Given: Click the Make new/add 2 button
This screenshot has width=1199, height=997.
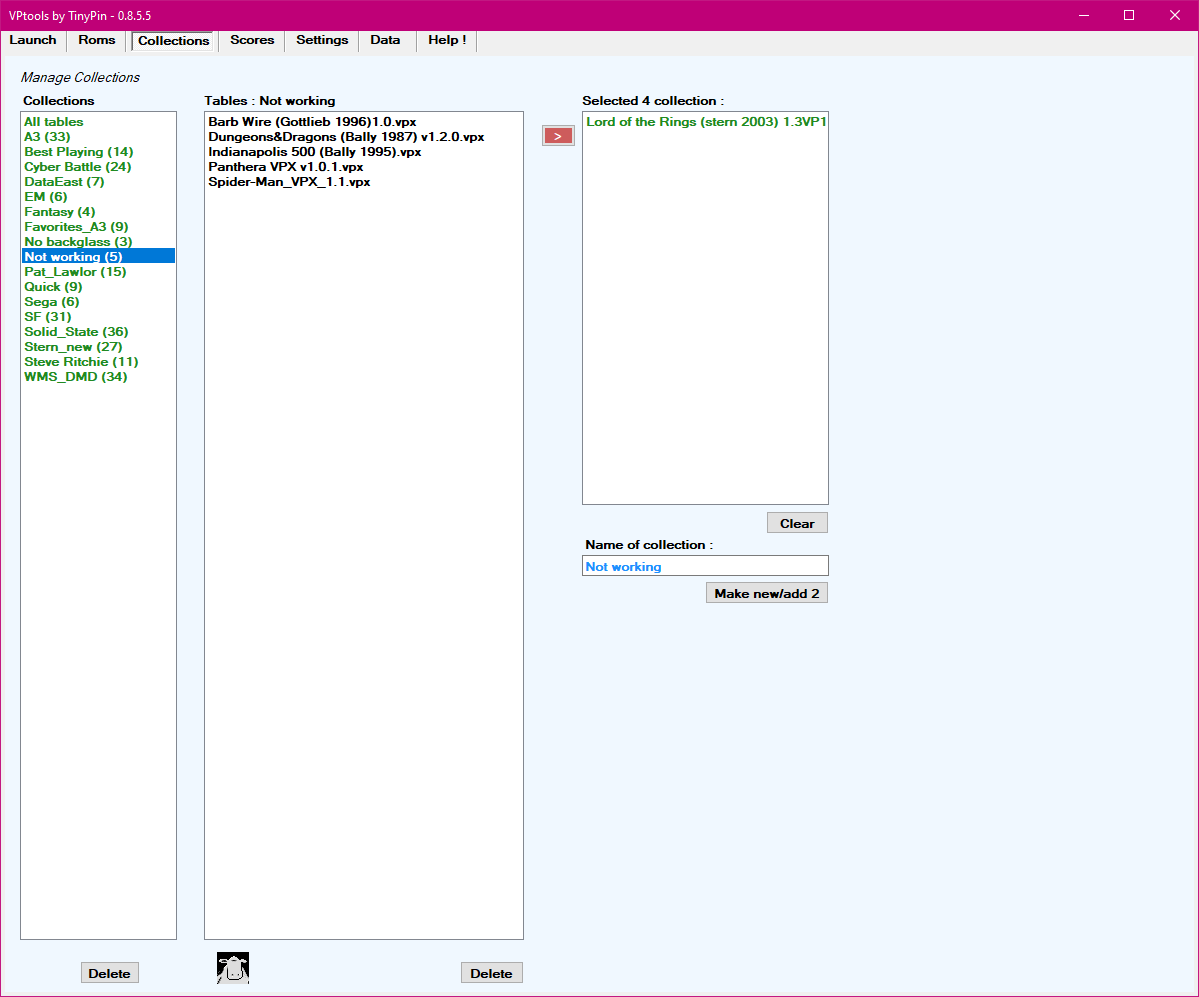Looking at the screenshot, I should [767, 594].
